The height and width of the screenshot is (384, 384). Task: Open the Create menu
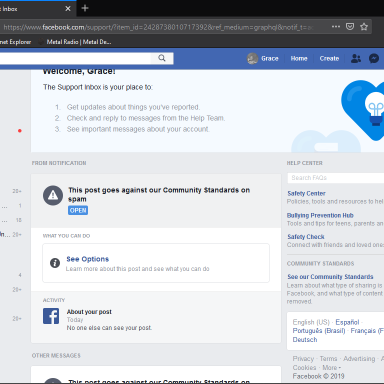click(x=329, y=59)
